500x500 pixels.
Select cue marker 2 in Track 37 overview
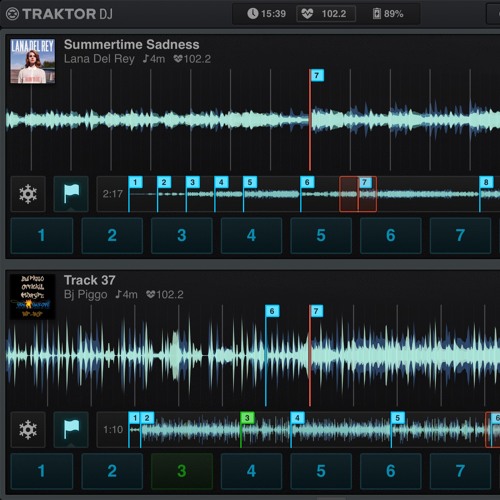click(x=147, y=418)
